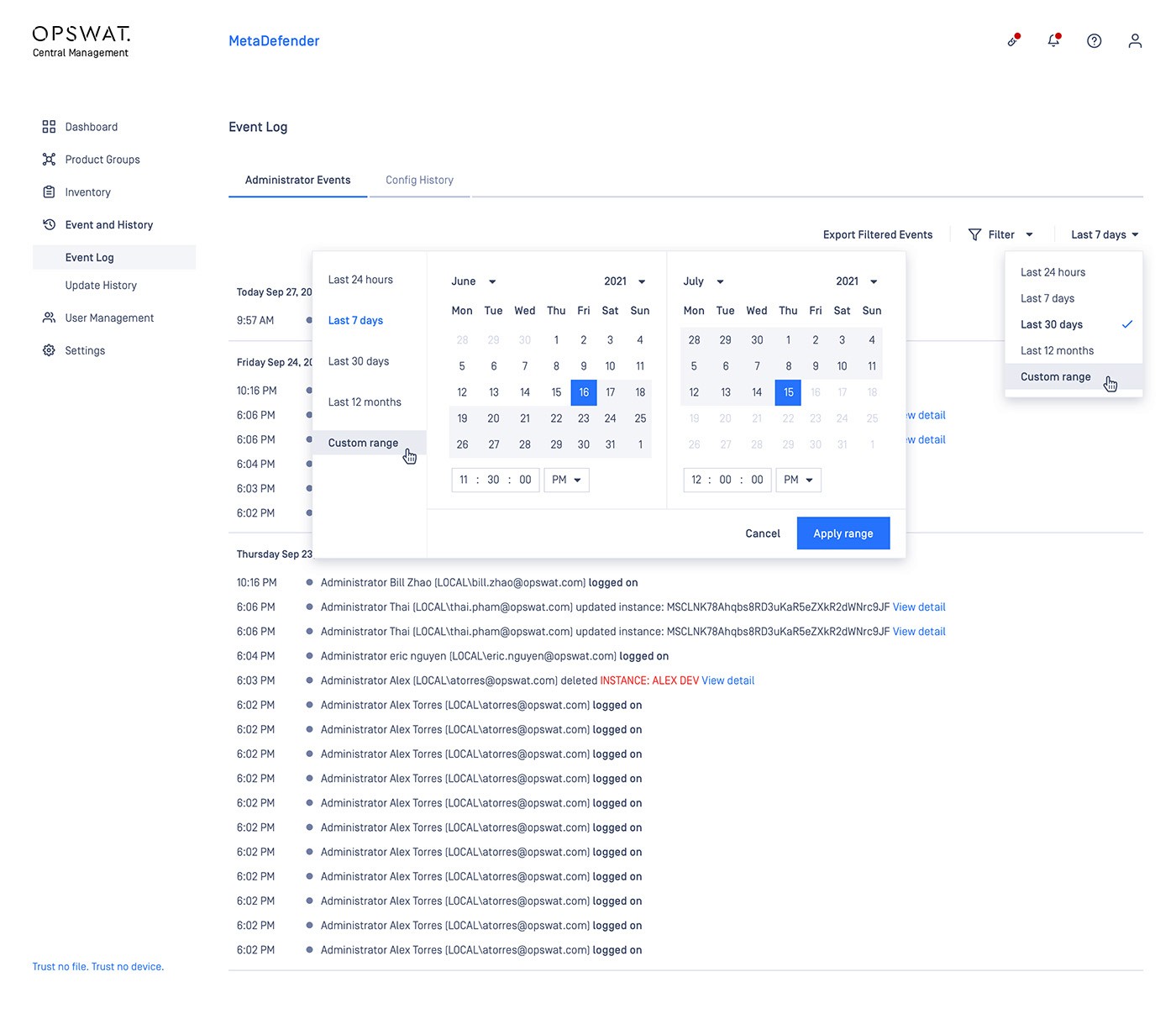Pick Last 24 hours preset in date picker
Viewport: 1176px width, 1019px height.
(x=360, y=280)
